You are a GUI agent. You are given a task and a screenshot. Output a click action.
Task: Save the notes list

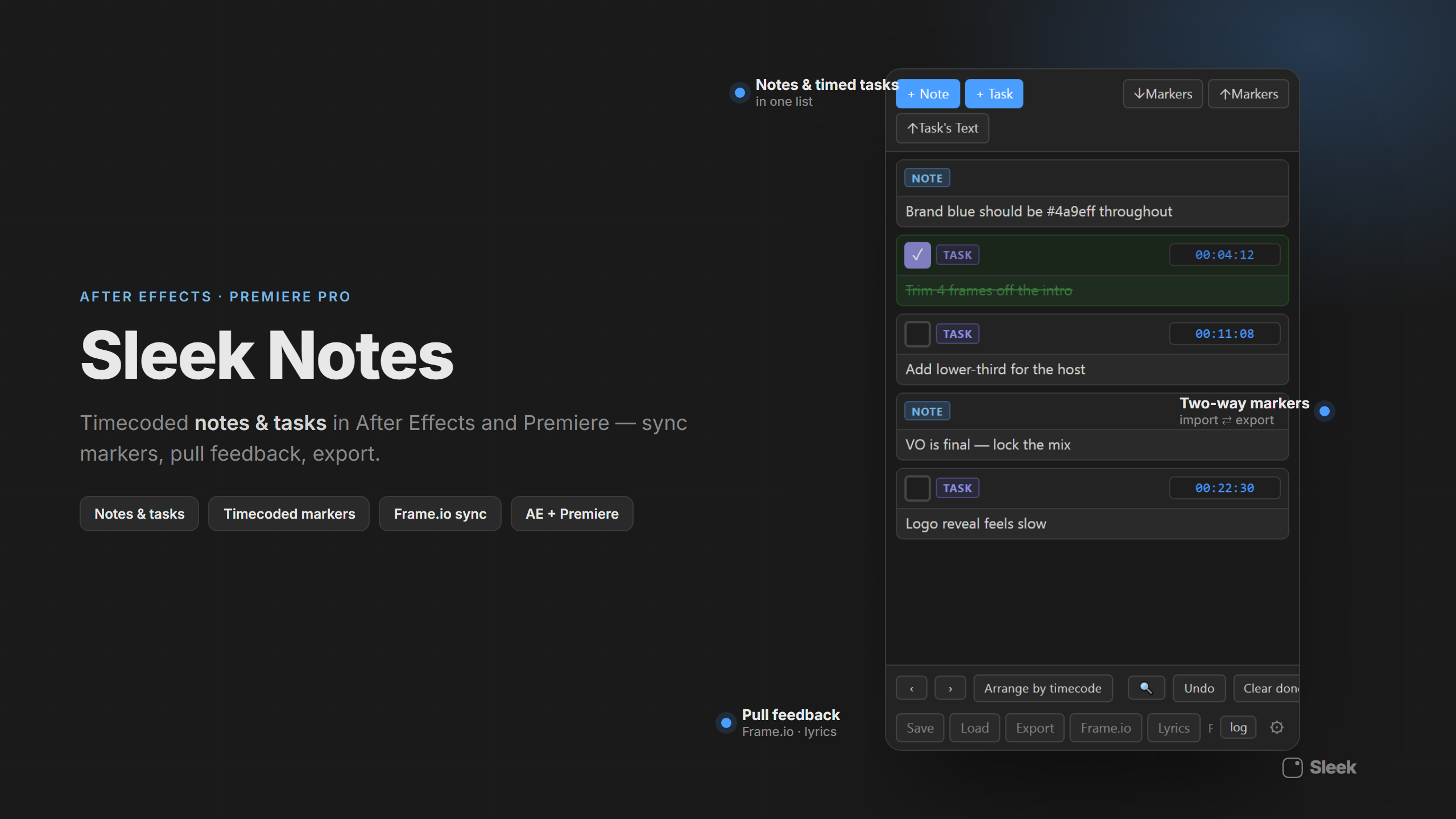click(920, 728)
